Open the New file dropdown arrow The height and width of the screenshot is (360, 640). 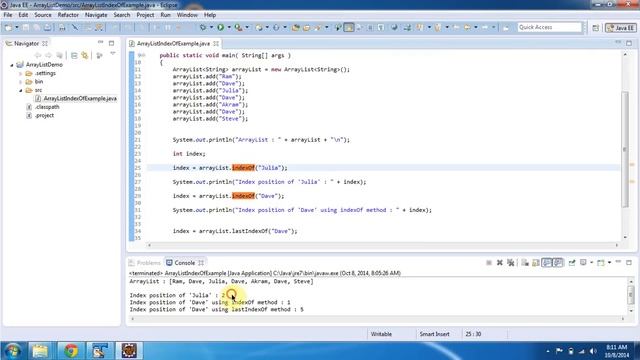tap(17, 27)
